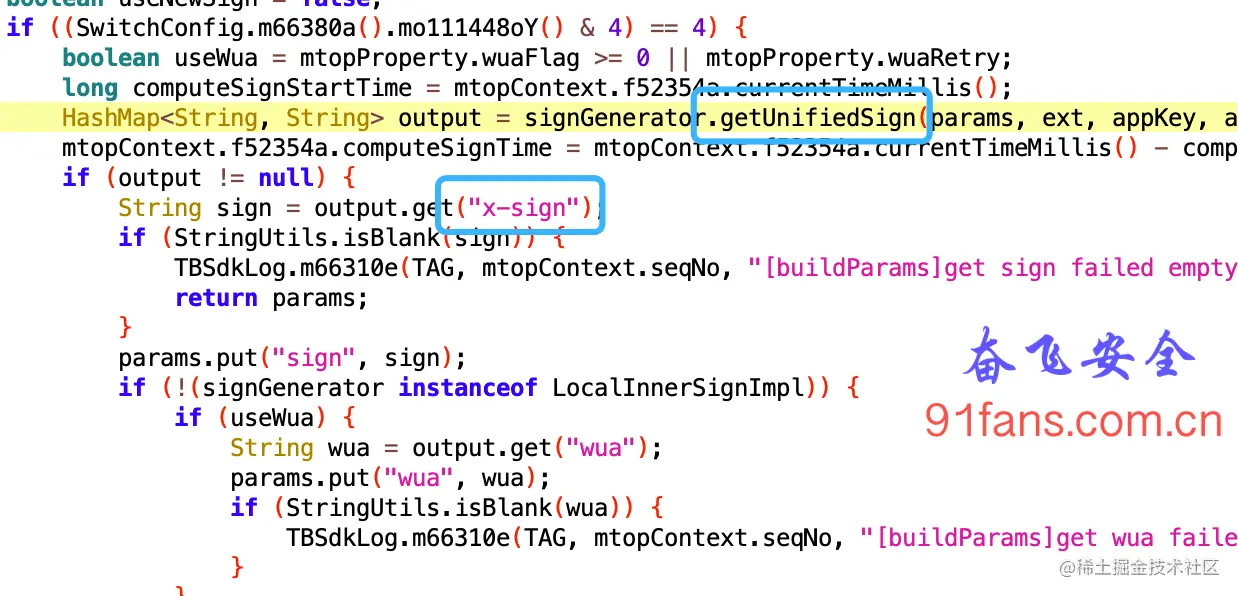Screen dimensions: 1238x596
Task: Click the bottom-right Juejin community watermark
Action: click(x=1140, y=567)
